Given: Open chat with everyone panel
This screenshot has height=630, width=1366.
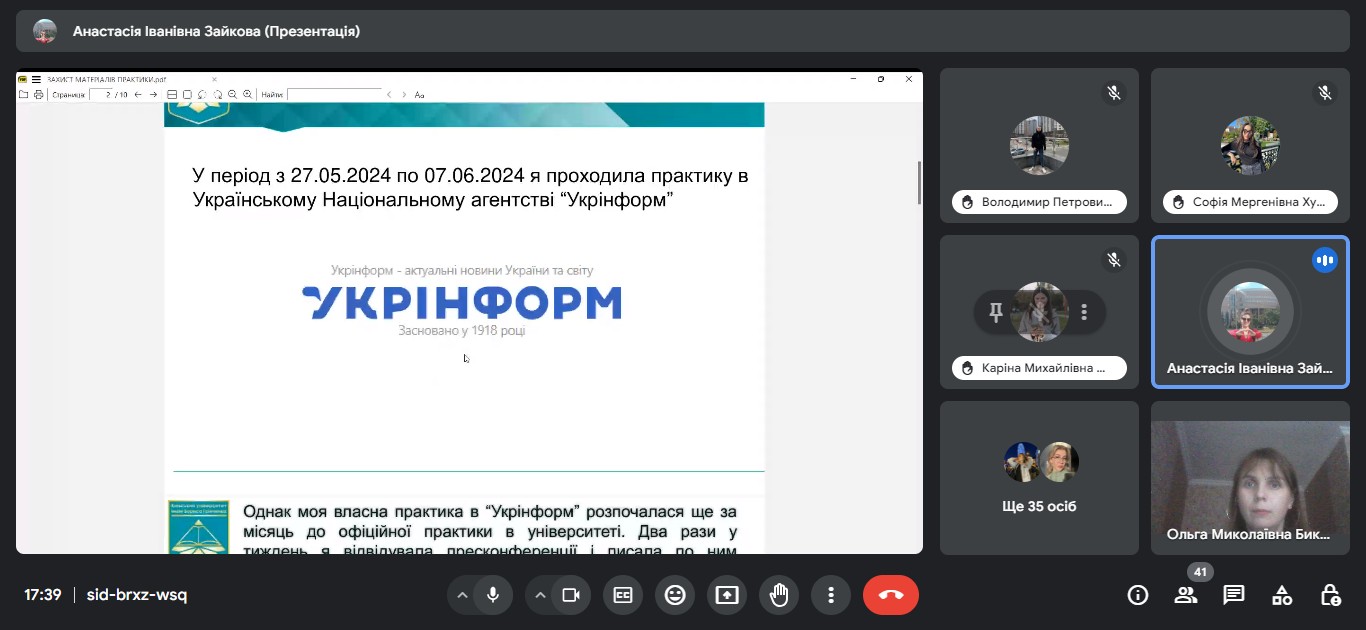Looking at the screenshot, I should (1233, 595).
